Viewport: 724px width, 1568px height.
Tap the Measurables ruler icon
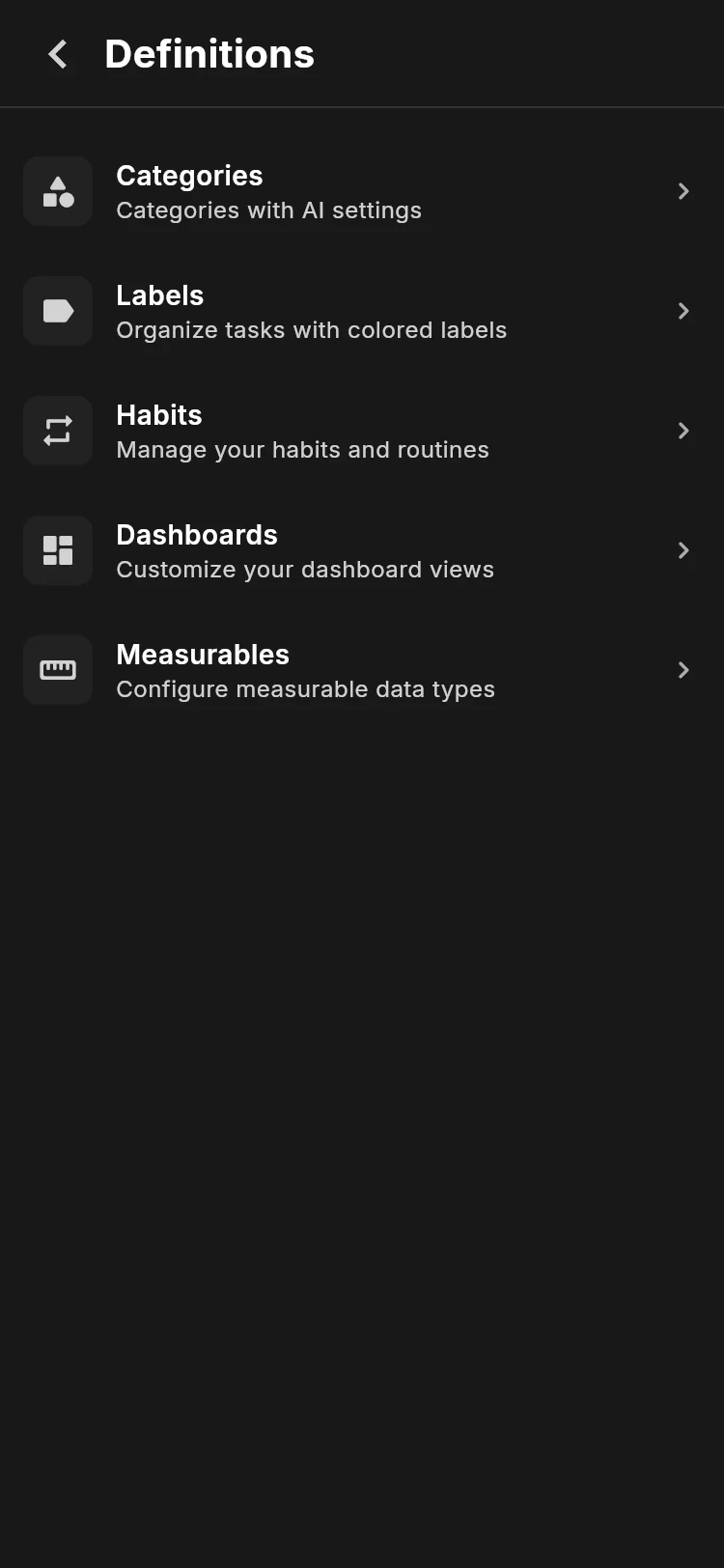[58, 670]
